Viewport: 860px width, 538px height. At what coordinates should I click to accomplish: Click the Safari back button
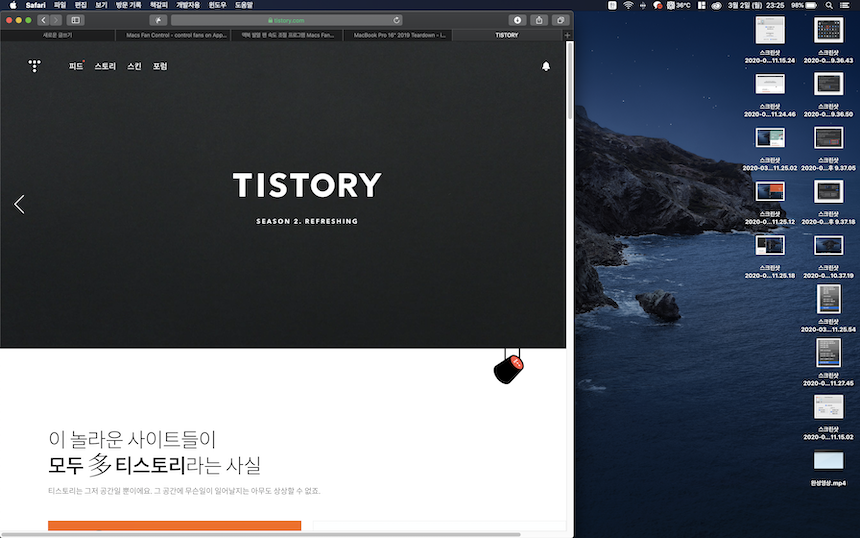tap(43, 20)
